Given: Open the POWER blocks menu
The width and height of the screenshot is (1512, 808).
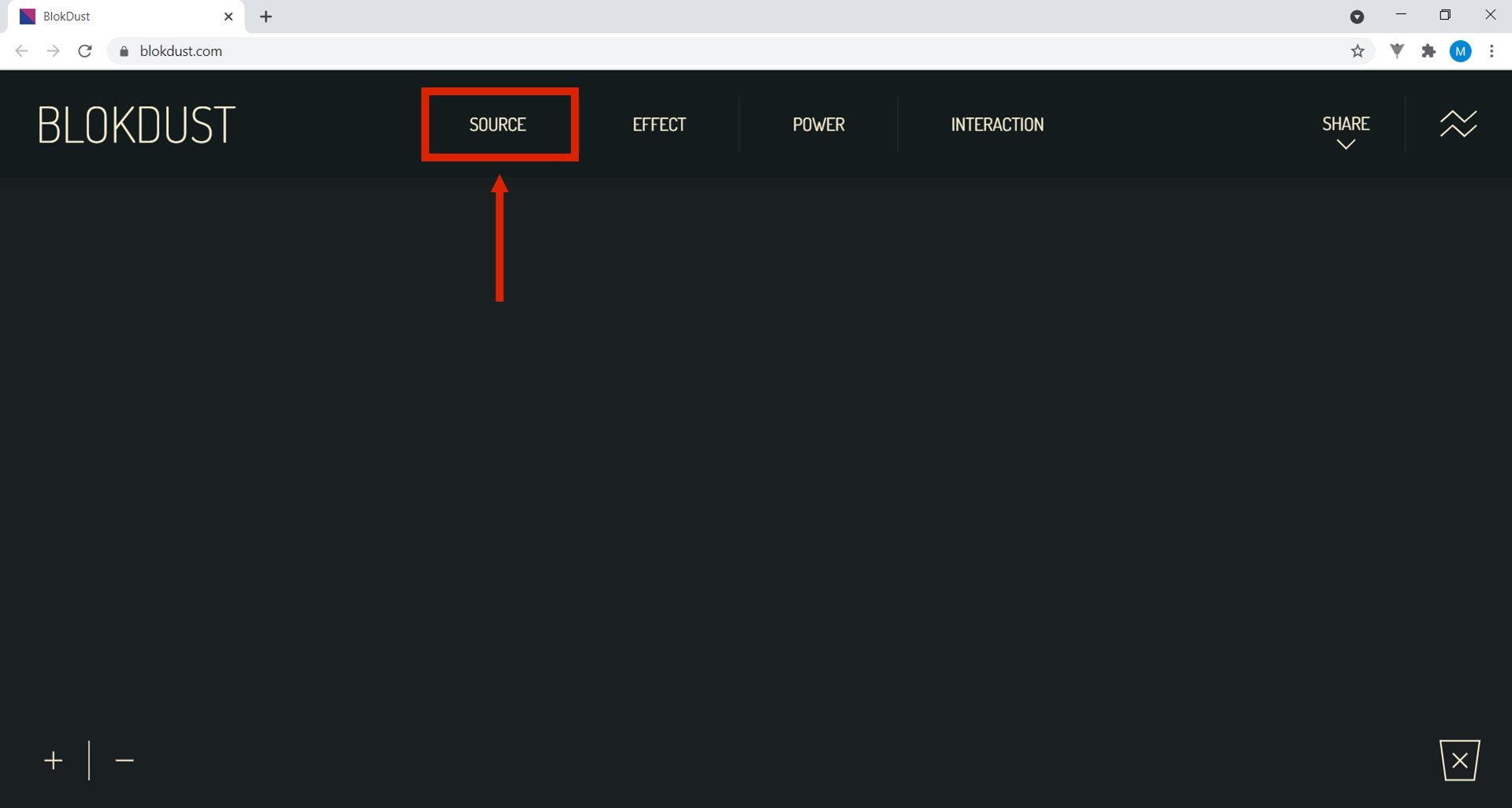Looking at the screenshot, I should click(x=818, y=124).
